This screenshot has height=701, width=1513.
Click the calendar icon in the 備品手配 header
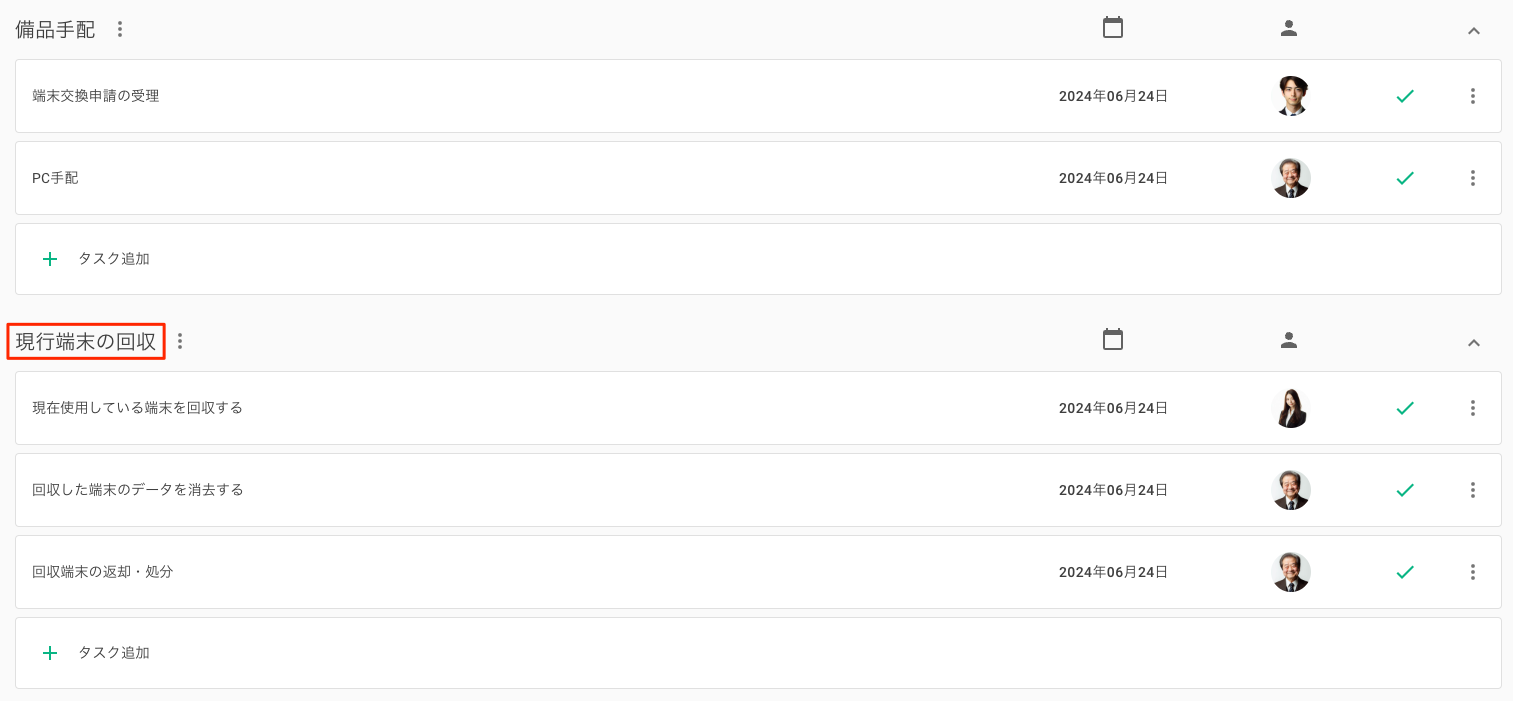tap(1113, 28)
